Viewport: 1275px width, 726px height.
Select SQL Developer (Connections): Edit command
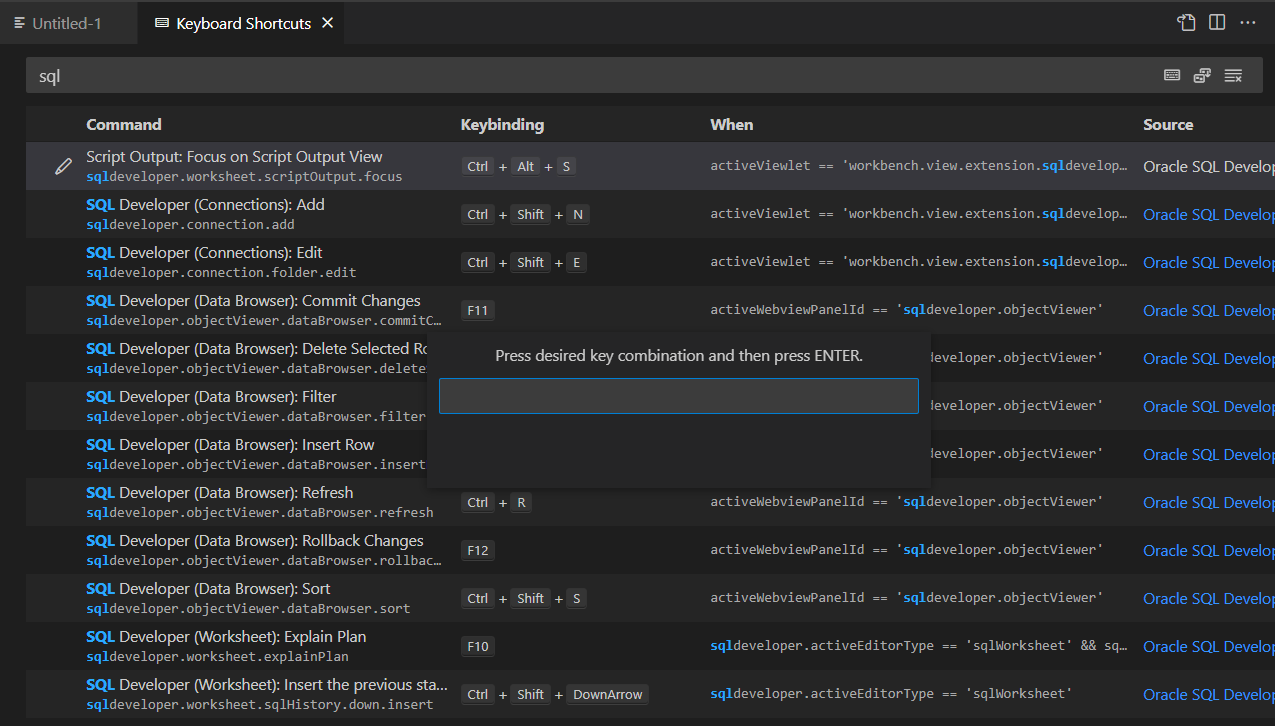click(204, 252)
